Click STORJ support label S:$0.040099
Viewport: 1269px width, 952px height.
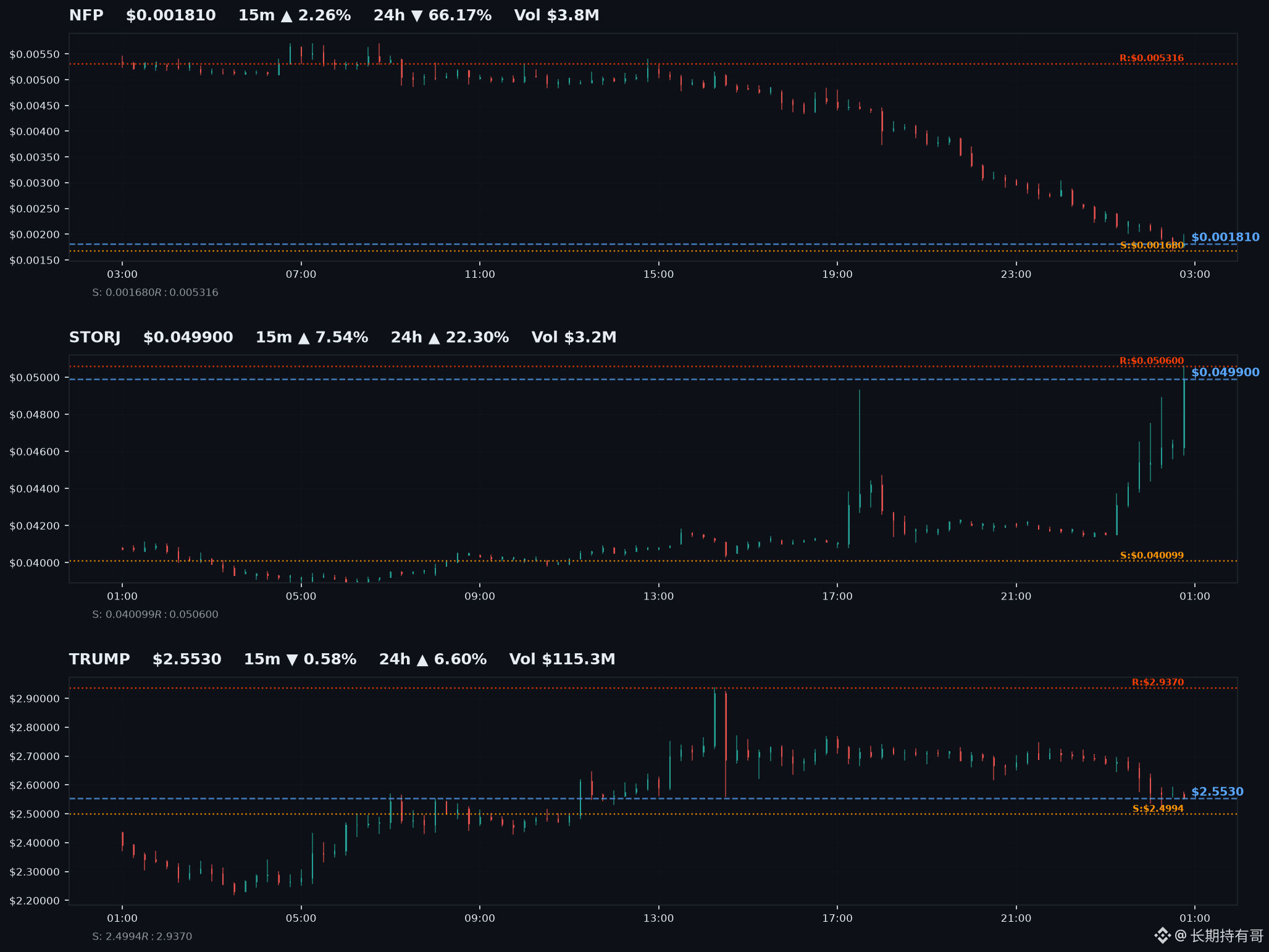1152,555
